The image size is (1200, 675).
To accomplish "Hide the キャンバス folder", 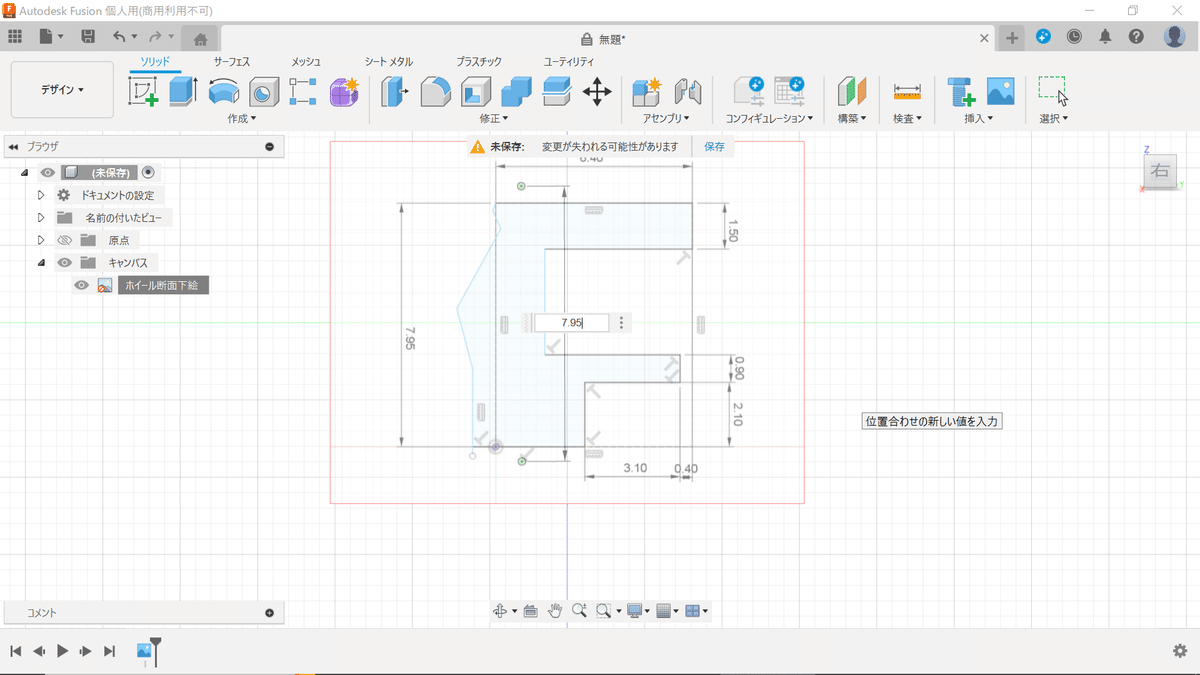I will (65, 263).
